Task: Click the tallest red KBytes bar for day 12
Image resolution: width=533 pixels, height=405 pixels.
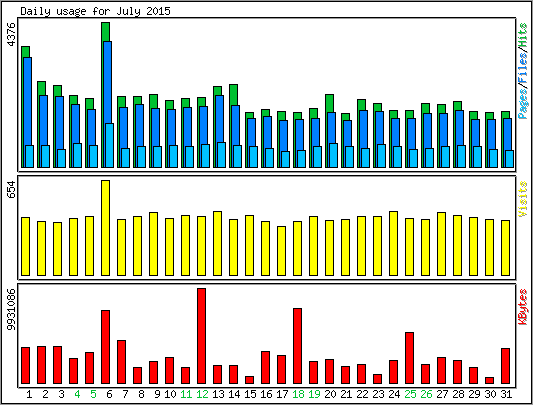Action: pyautogui.click(x=201, y=336)
